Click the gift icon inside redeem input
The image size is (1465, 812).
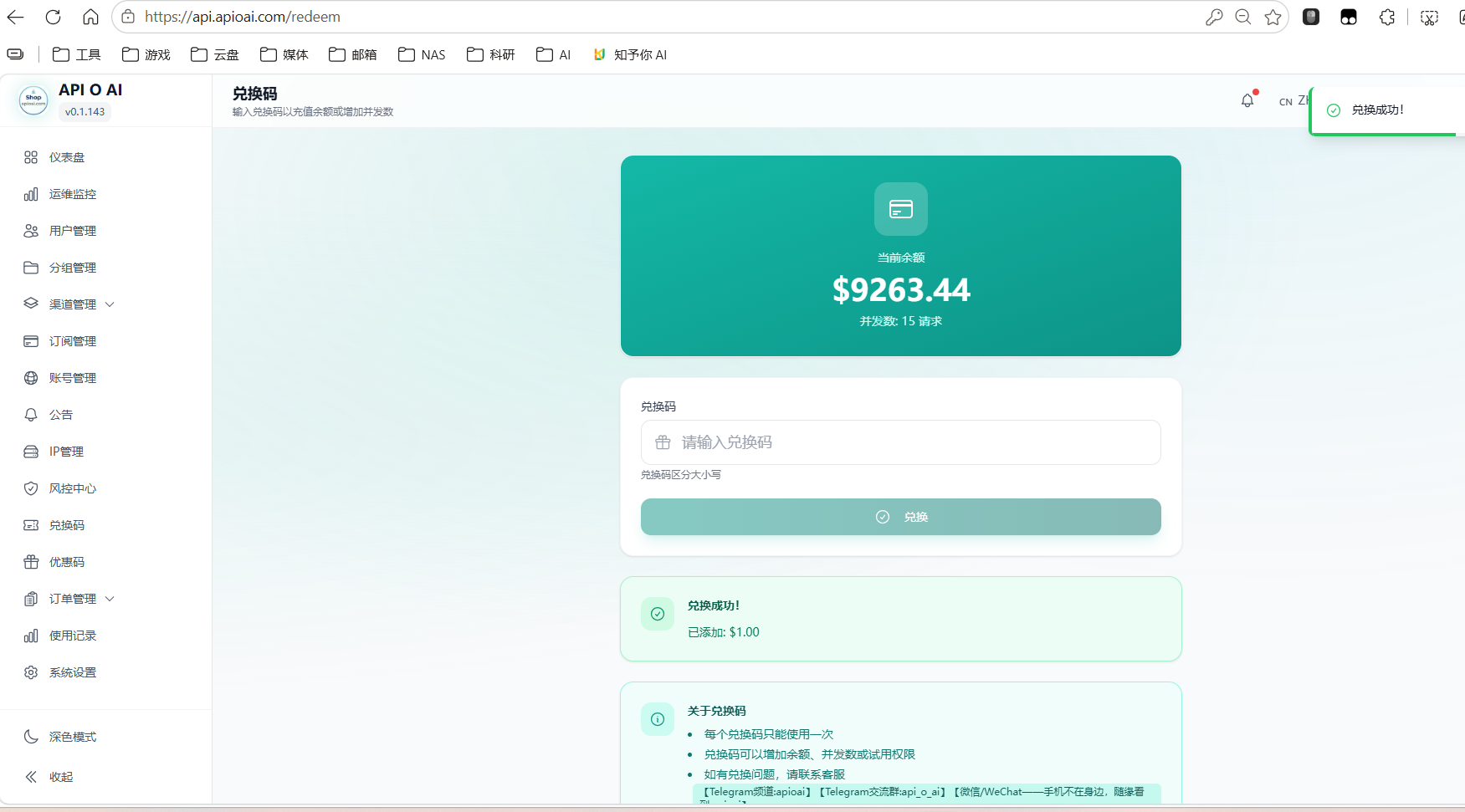pyautogui.click(x=663, y=442)
